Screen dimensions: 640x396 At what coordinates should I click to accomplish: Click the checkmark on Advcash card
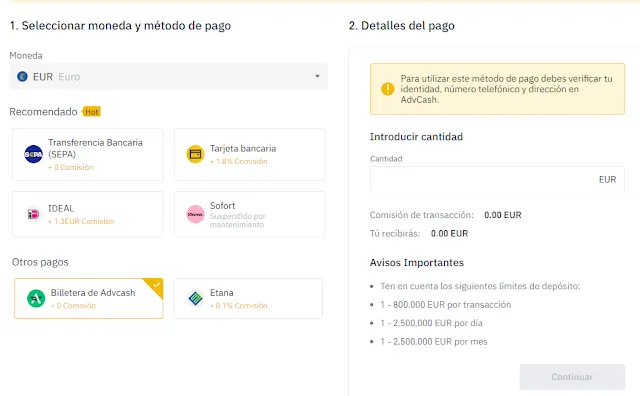[156, 285]
